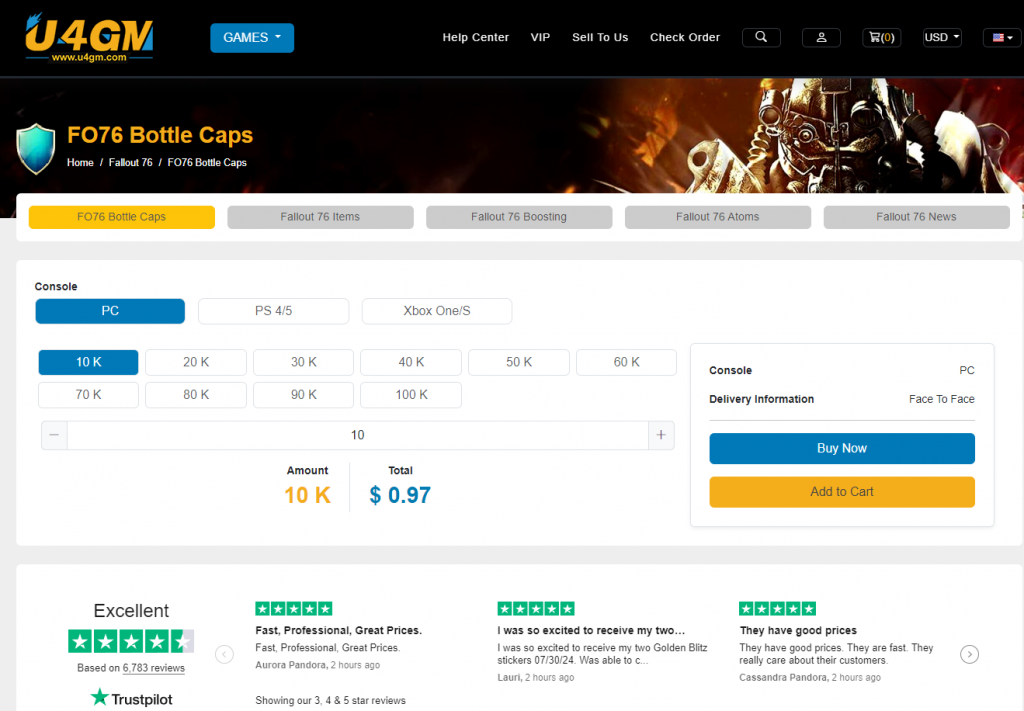Click the quantity input field
Viewport: 1024px width, 711px height.
(x=357, y=435)
